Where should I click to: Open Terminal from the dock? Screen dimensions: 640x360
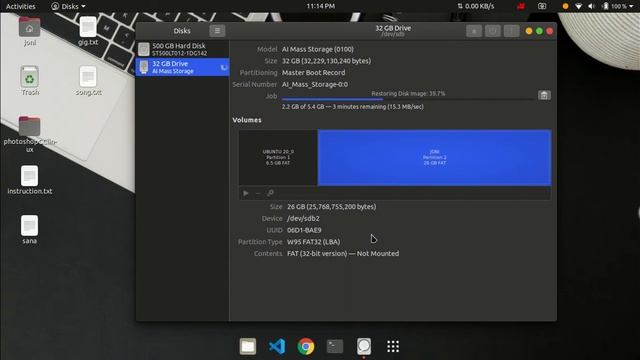coord(335,347)
